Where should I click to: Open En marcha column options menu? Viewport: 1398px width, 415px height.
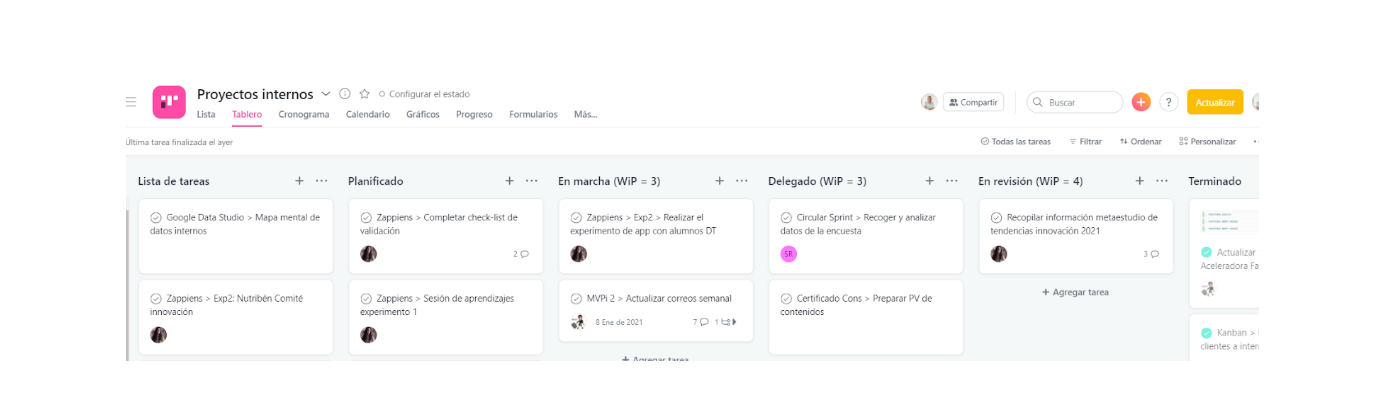click(741, 181)
